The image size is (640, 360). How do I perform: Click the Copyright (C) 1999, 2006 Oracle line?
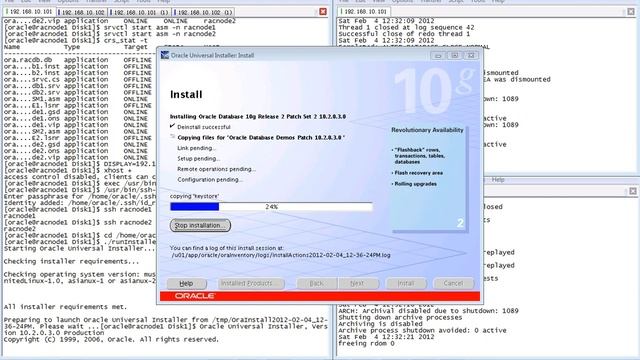(x=111, y=340)
